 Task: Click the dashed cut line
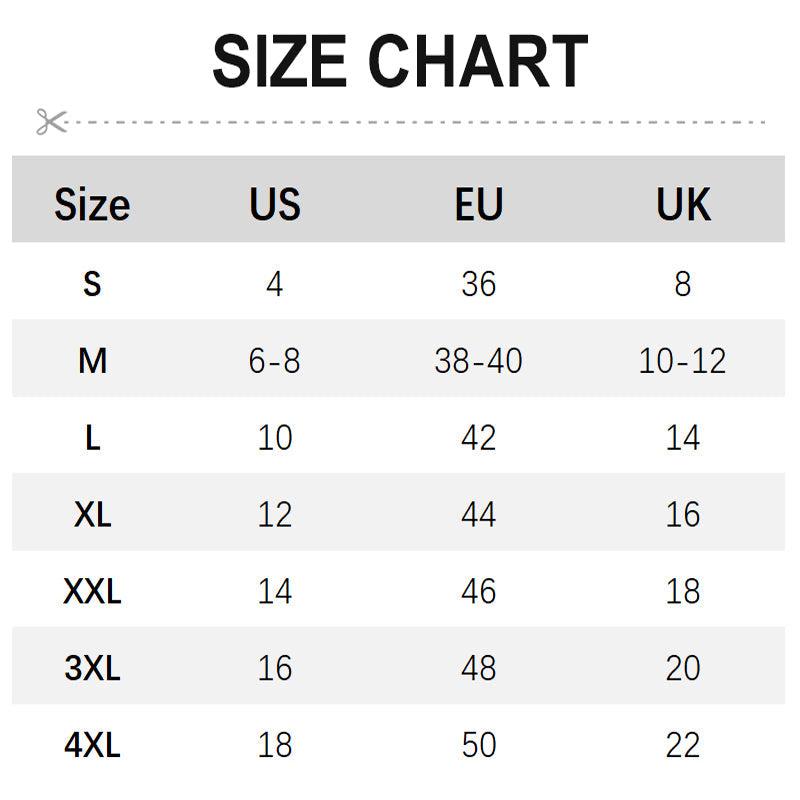(x=420, y=122)
